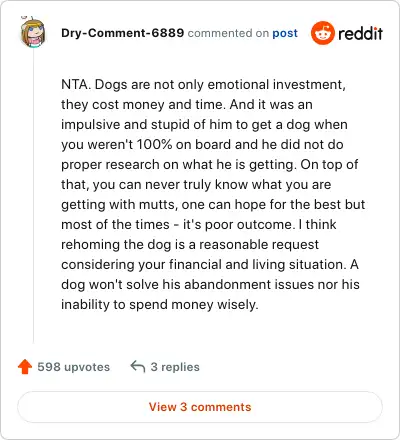Click the word 'NTA.' in the comment
The height and width of the screenshot is (440, 400).
[76, 84]
